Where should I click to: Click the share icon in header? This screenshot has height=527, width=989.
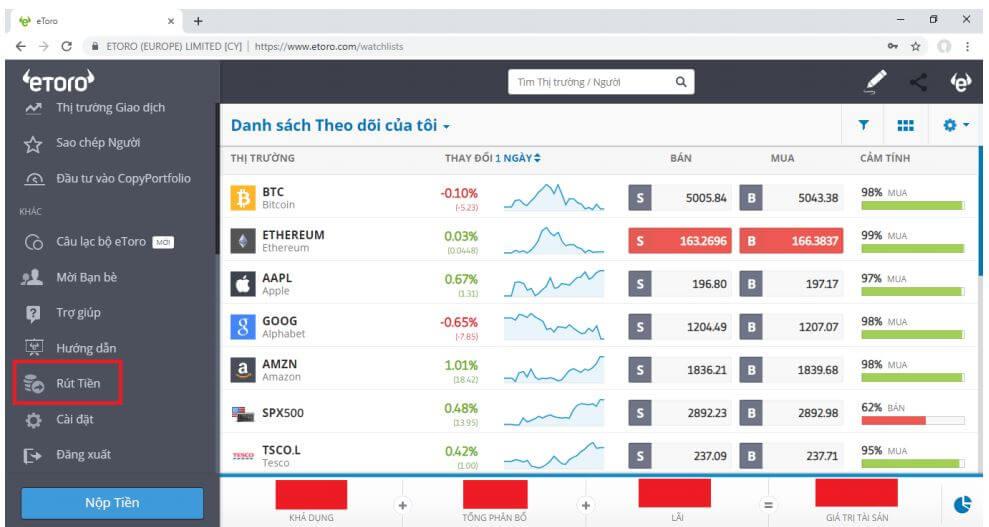click(918, 82)
